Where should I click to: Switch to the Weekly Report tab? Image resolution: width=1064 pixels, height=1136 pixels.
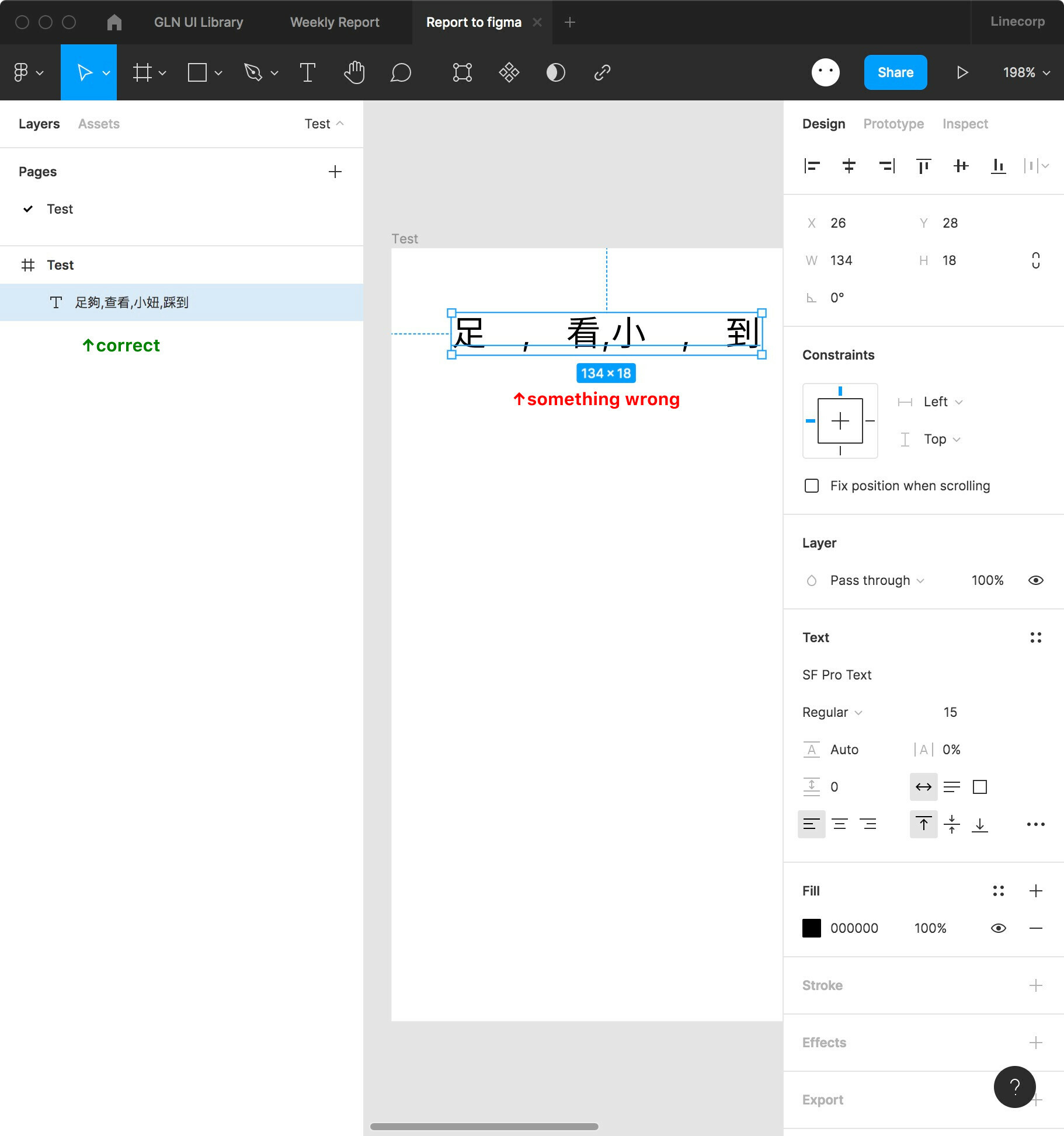click(335, 22)
